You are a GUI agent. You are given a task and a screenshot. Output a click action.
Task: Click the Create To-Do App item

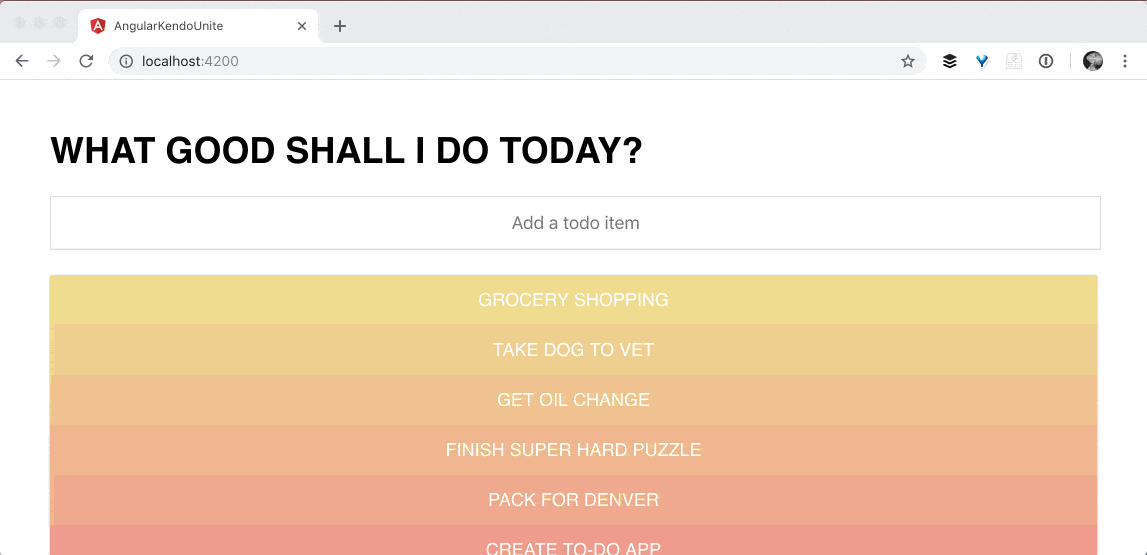(573, 545)
